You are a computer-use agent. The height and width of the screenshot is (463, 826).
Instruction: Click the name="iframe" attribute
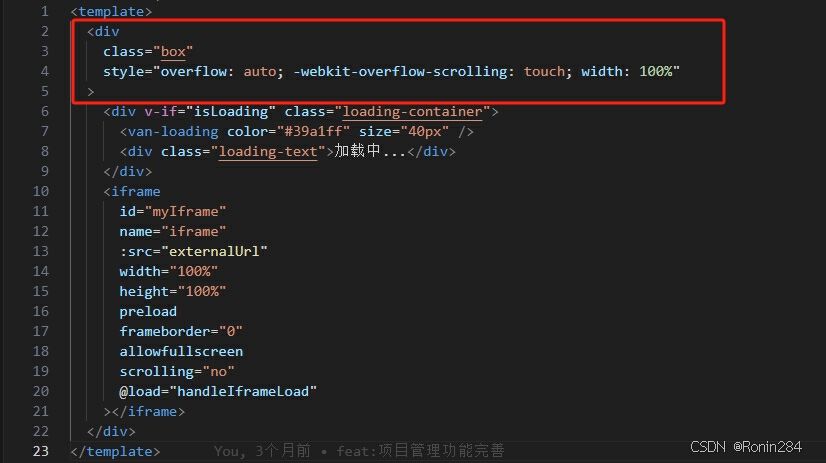point(172,232)
